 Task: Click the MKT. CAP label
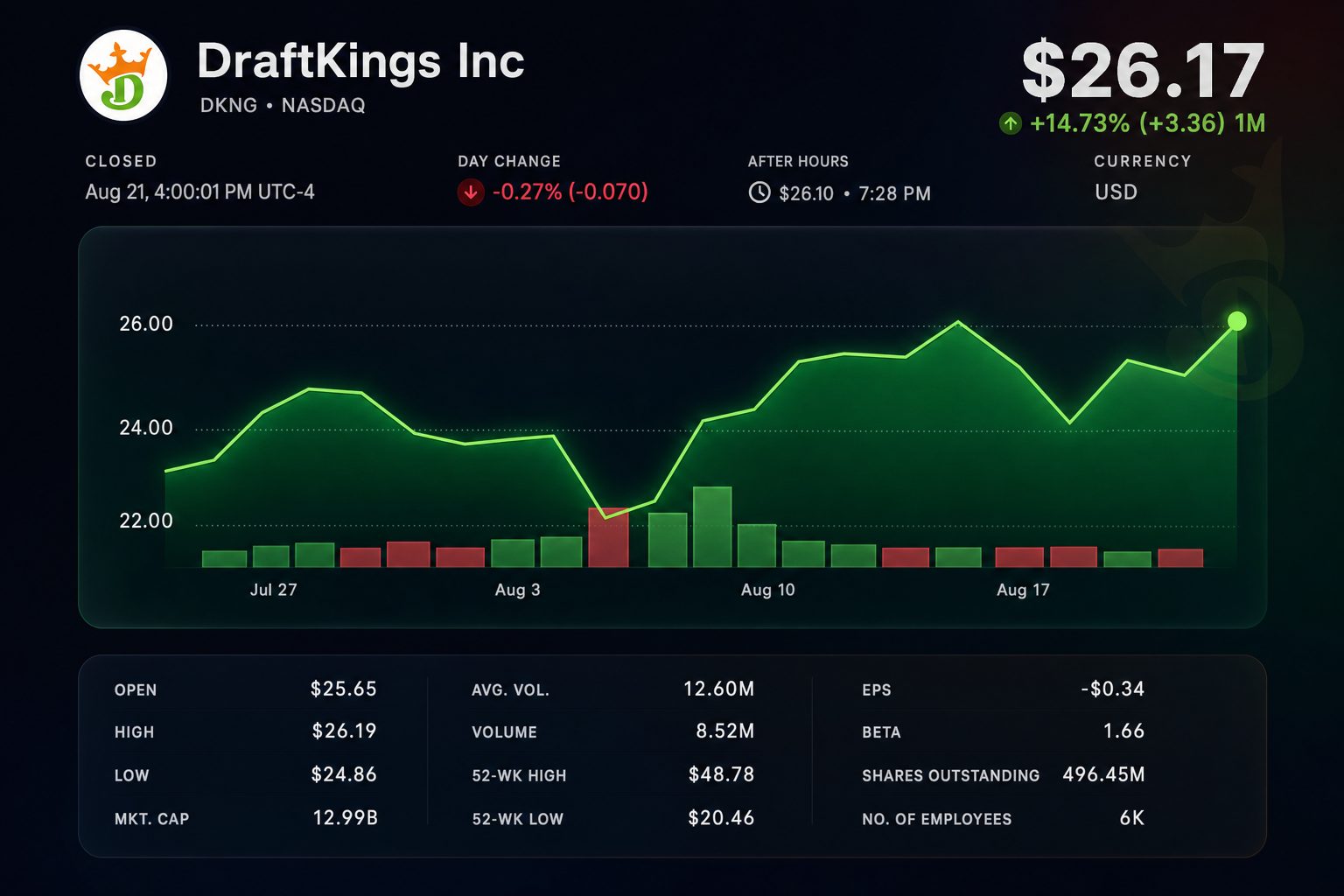[151, 819]
